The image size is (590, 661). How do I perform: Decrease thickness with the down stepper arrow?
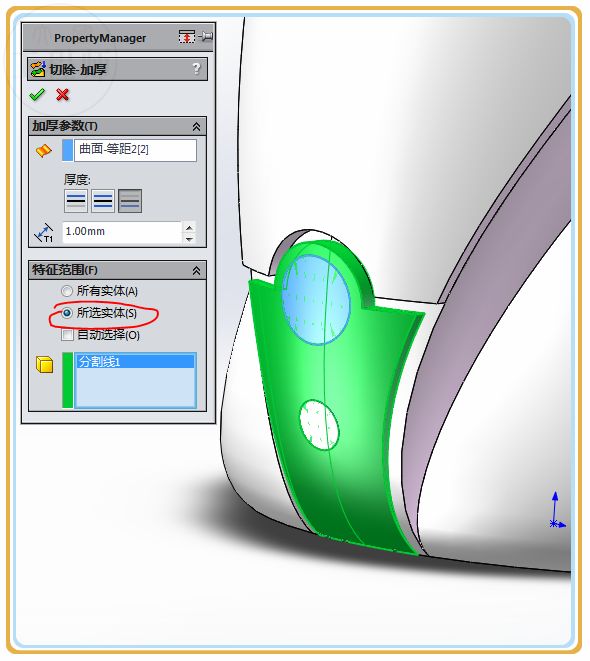coord(190,239)
